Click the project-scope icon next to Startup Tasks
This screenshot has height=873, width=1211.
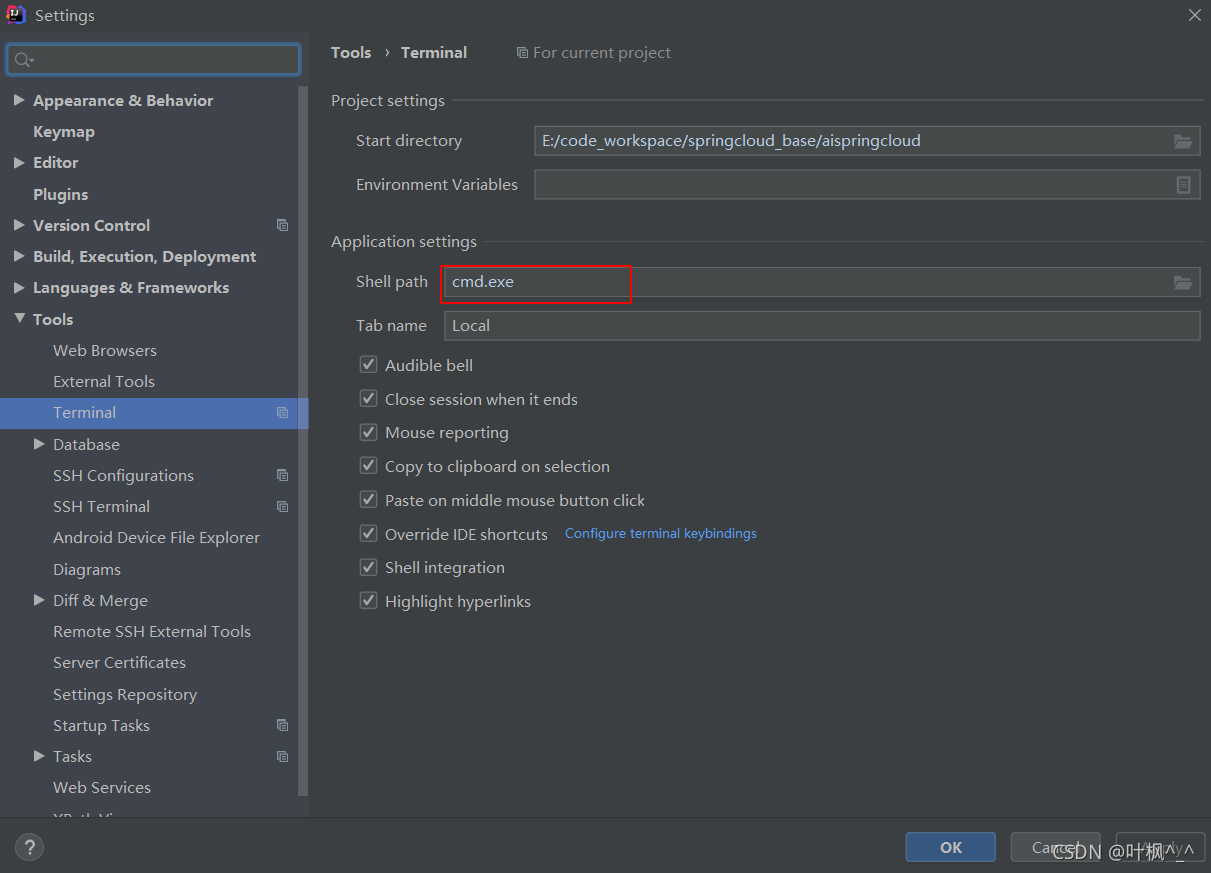pyautogui.click(x=282, y=726)
